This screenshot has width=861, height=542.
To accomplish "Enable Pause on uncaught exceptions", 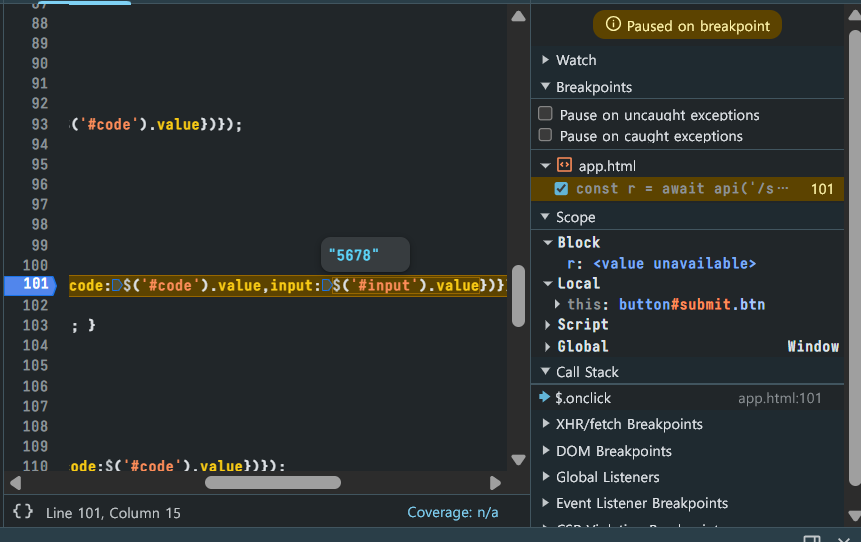I will tap(545, 114).
